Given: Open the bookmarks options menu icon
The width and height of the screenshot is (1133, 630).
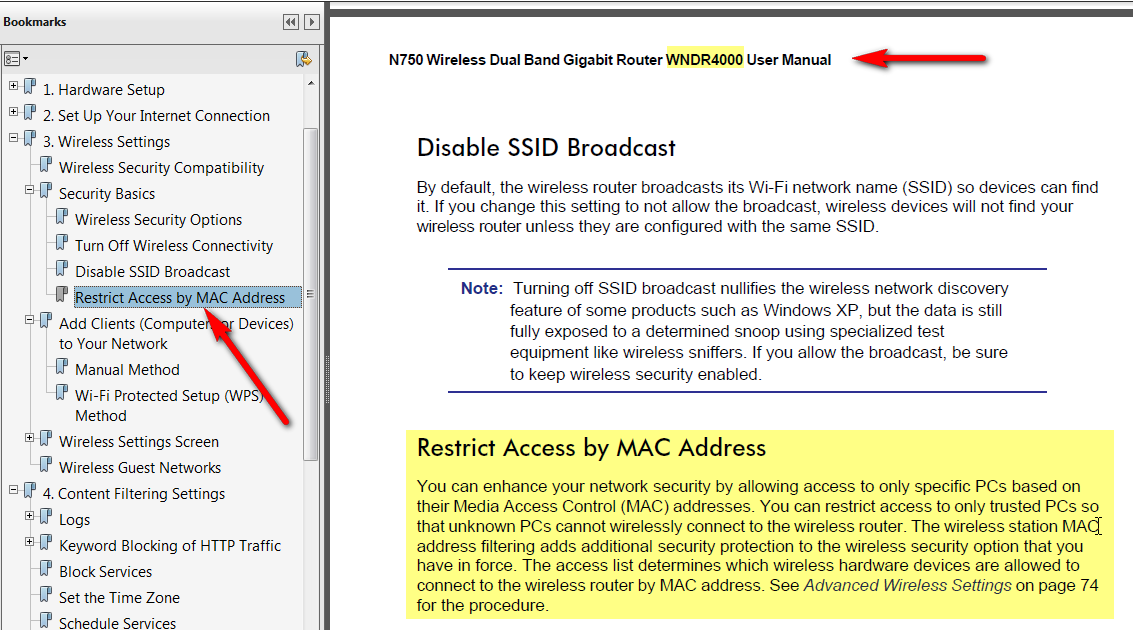Looking at the screenshot, I should 16,59.
